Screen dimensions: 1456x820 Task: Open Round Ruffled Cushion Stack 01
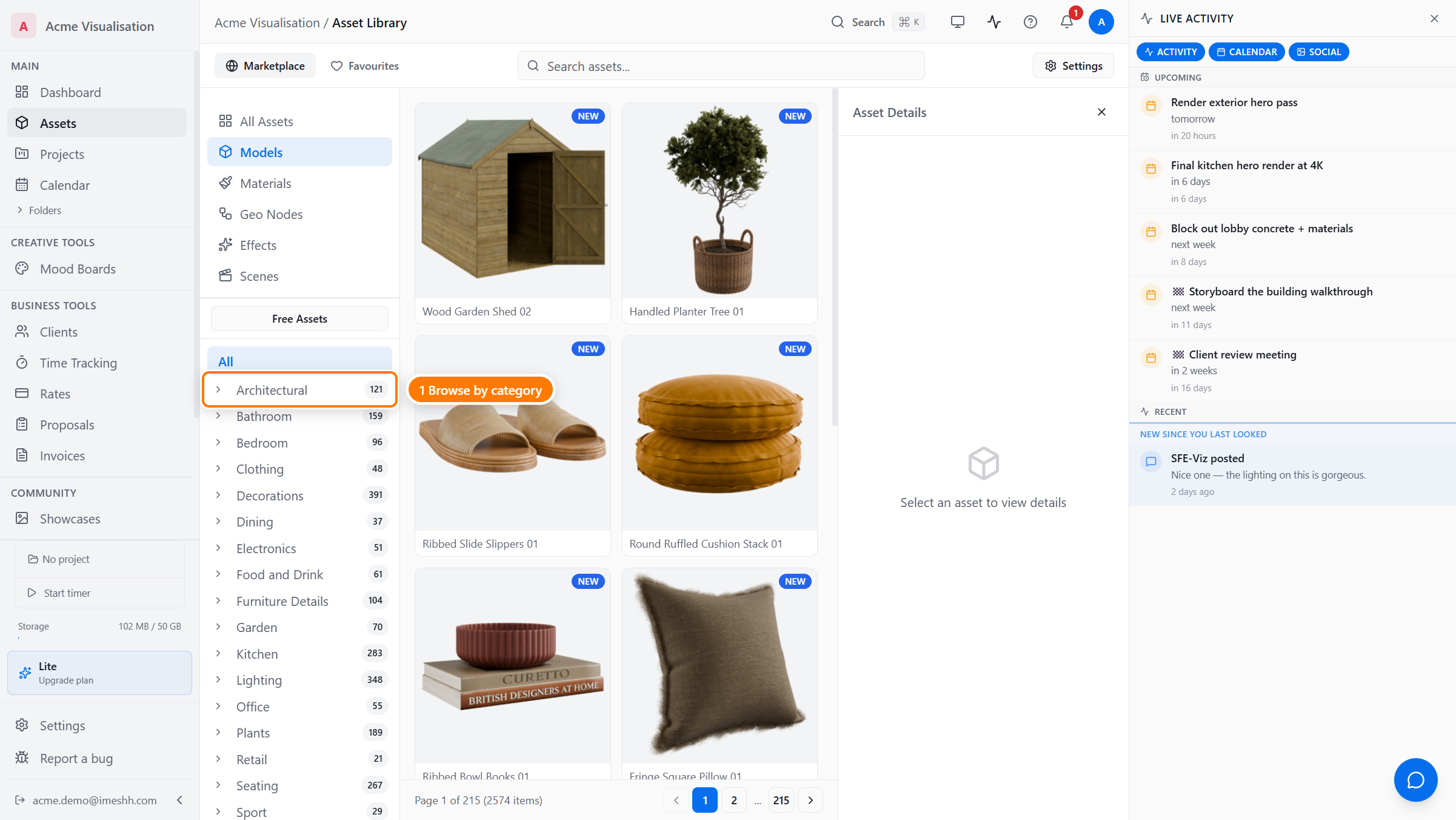pos(720,446)
